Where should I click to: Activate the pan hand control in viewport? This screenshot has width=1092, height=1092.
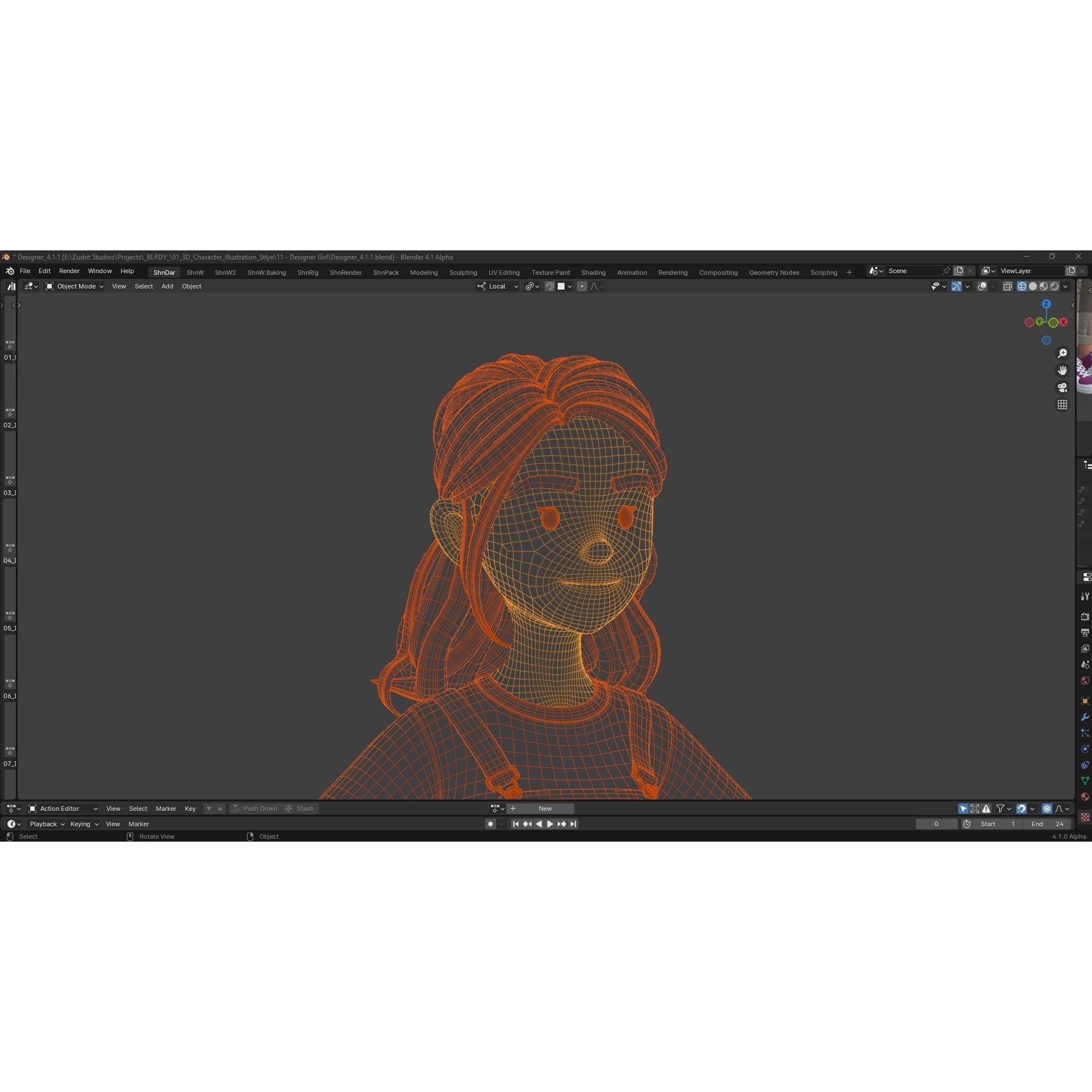[x=1064, y=370]
